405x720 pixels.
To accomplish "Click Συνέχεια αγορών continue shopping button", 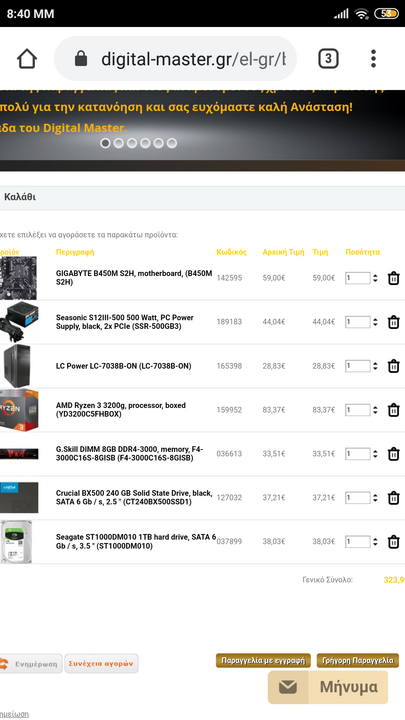I will [x=101, y=664].
